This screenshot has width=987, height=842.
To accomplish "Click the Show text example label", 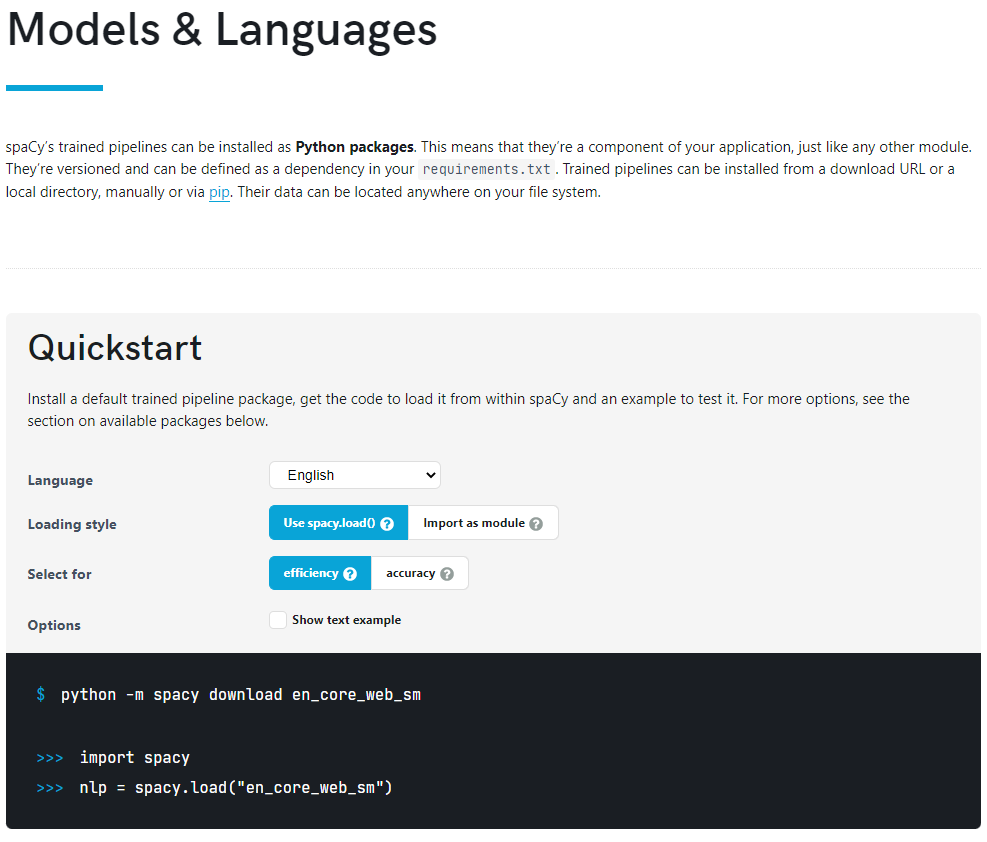I will [x=346, y=620].
